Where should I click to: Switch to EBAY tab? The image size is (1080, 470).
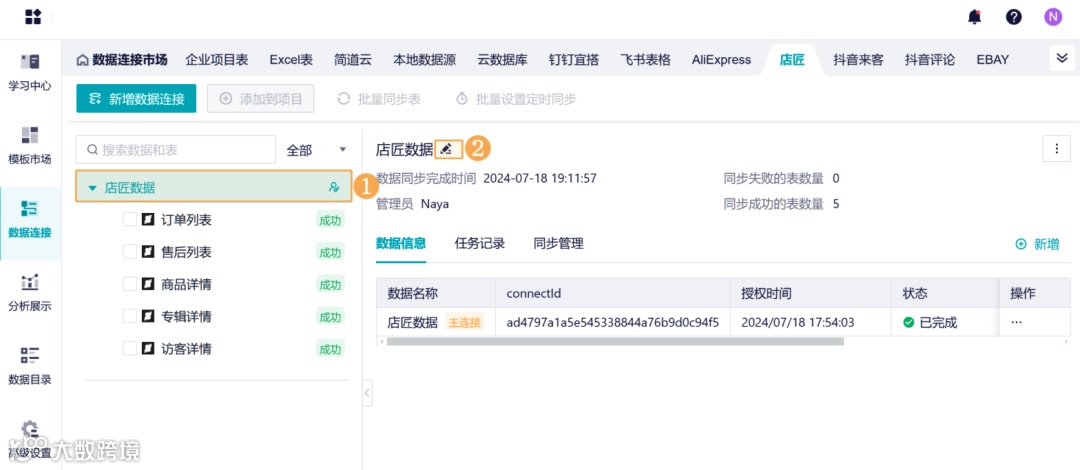click(x=993, y=60)
